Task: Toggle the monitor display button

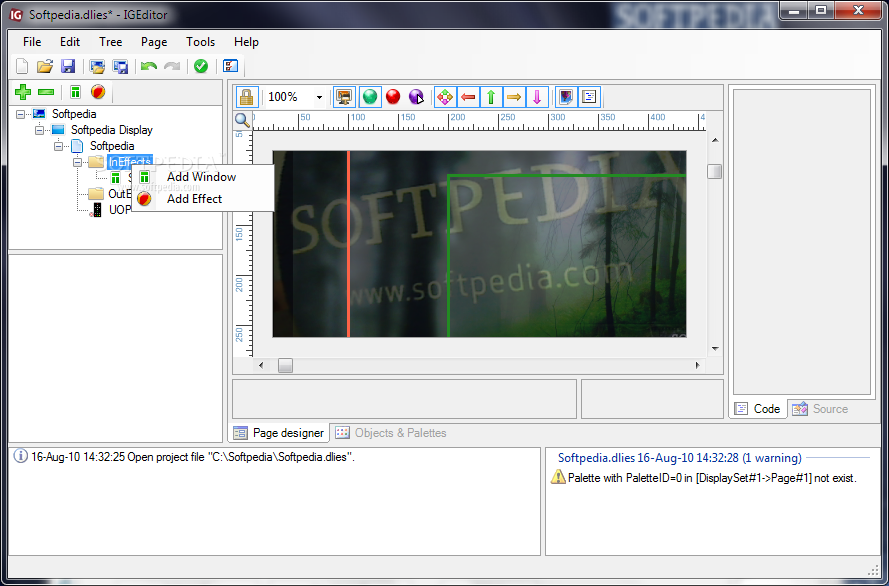Action: tap(344, 97)
